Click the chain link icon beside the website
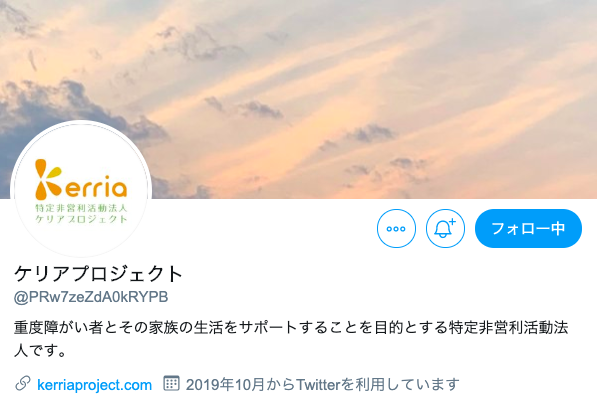 pos(22,384)
